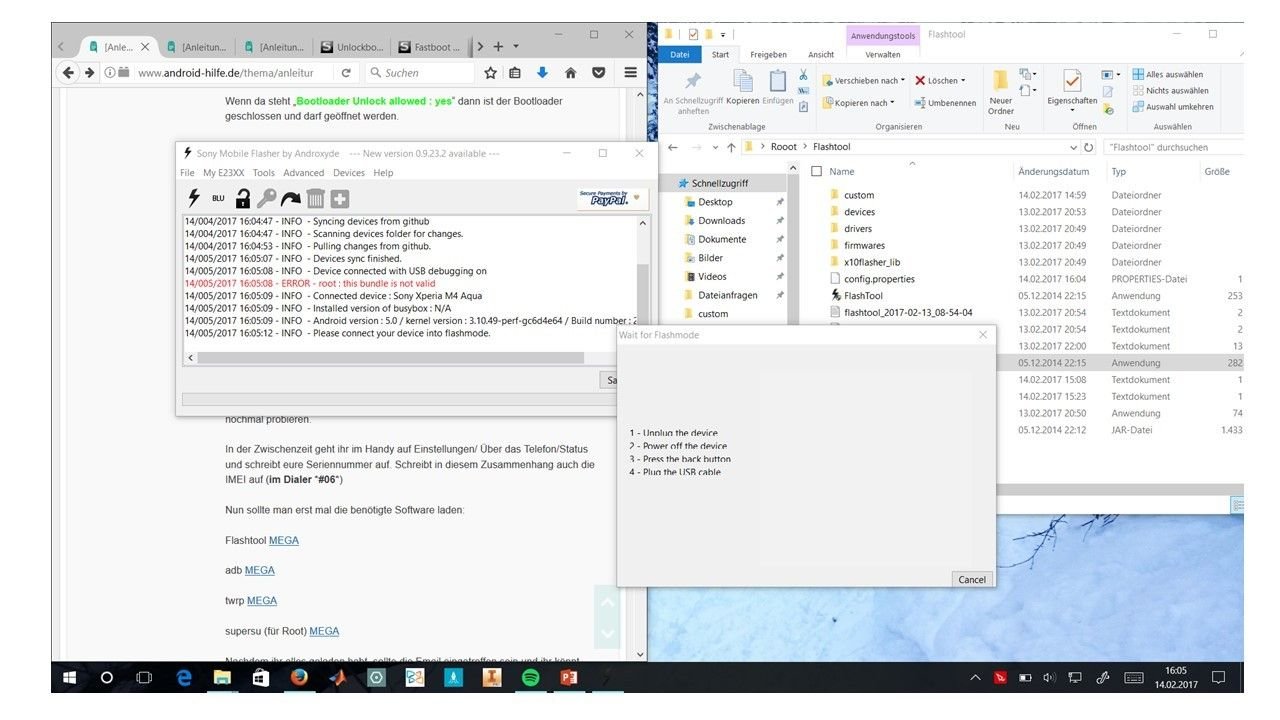The height and width of the screenshot is (720, 1280).
Task: Click Auswahl umkehren in Explorer ribbon
Action: point(1172,106)
